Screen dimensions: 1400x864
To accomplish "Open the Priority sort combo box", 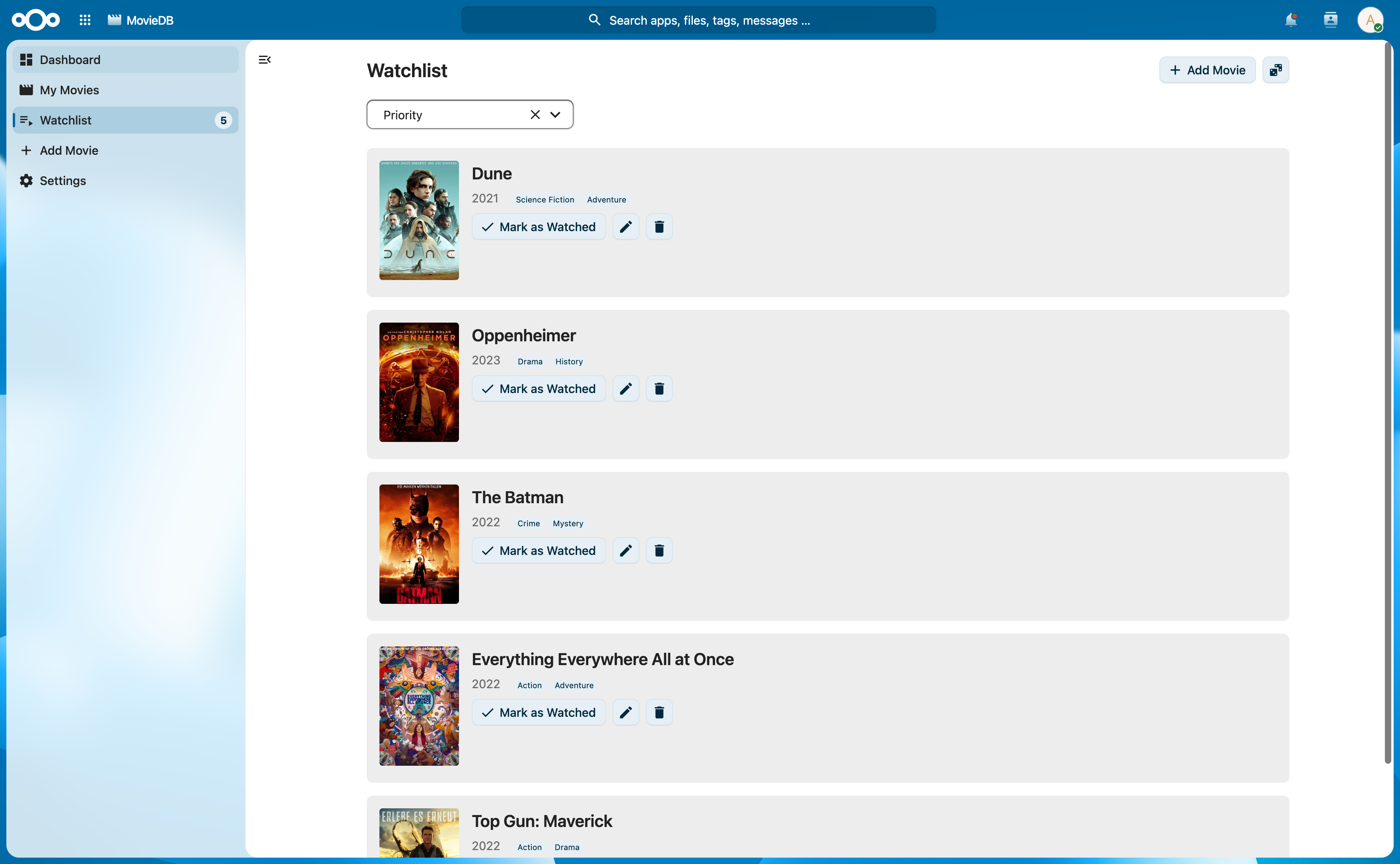I will [x=470, y=115].
